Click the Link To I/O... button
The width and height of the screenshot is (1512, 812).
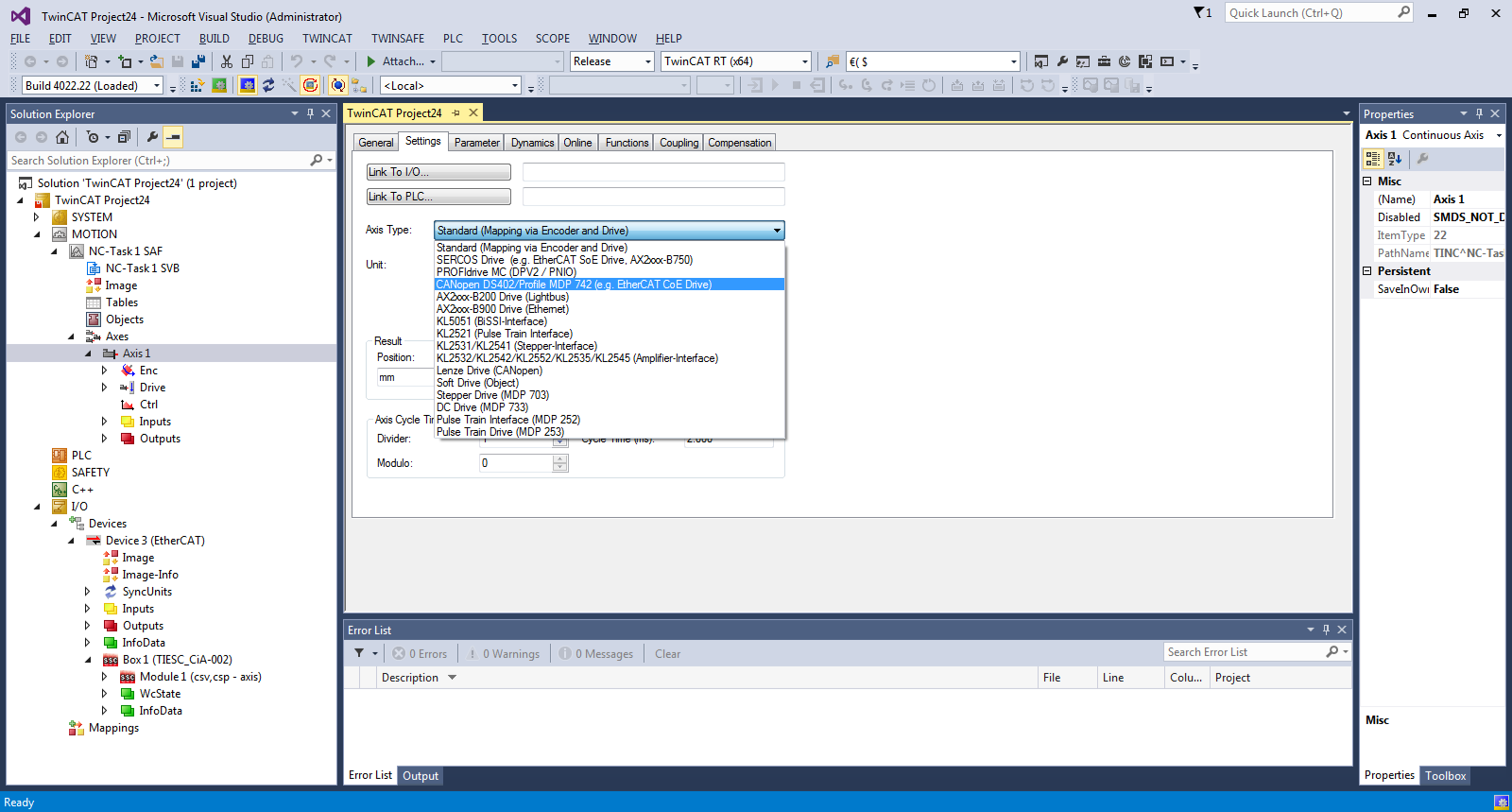click(438, 172)
